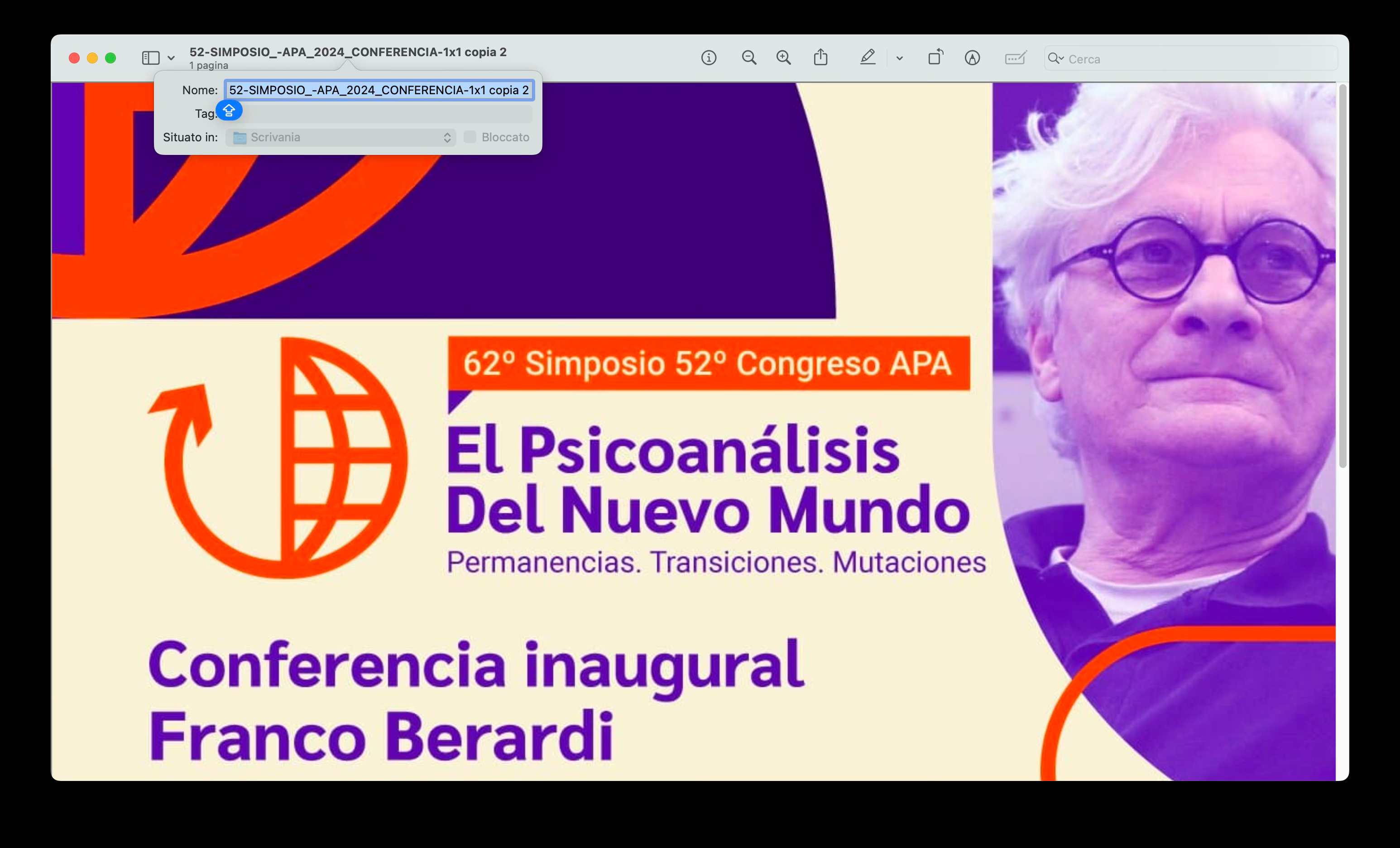Minimize the Preview window
Screen dimensions: 1400x848
click(x=92, y=58)
